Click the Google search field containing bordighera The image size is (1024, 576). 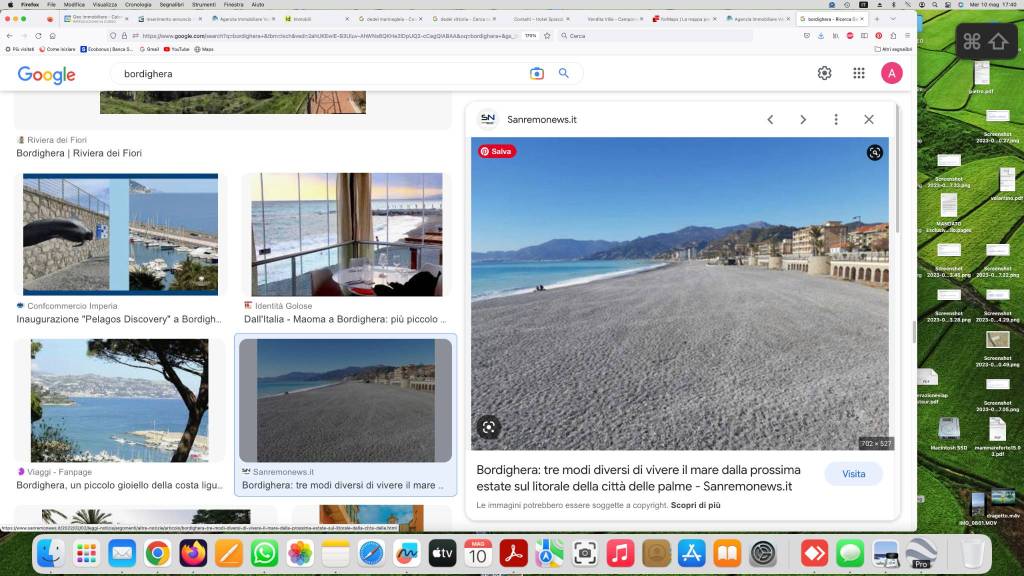tap(320, 74)
